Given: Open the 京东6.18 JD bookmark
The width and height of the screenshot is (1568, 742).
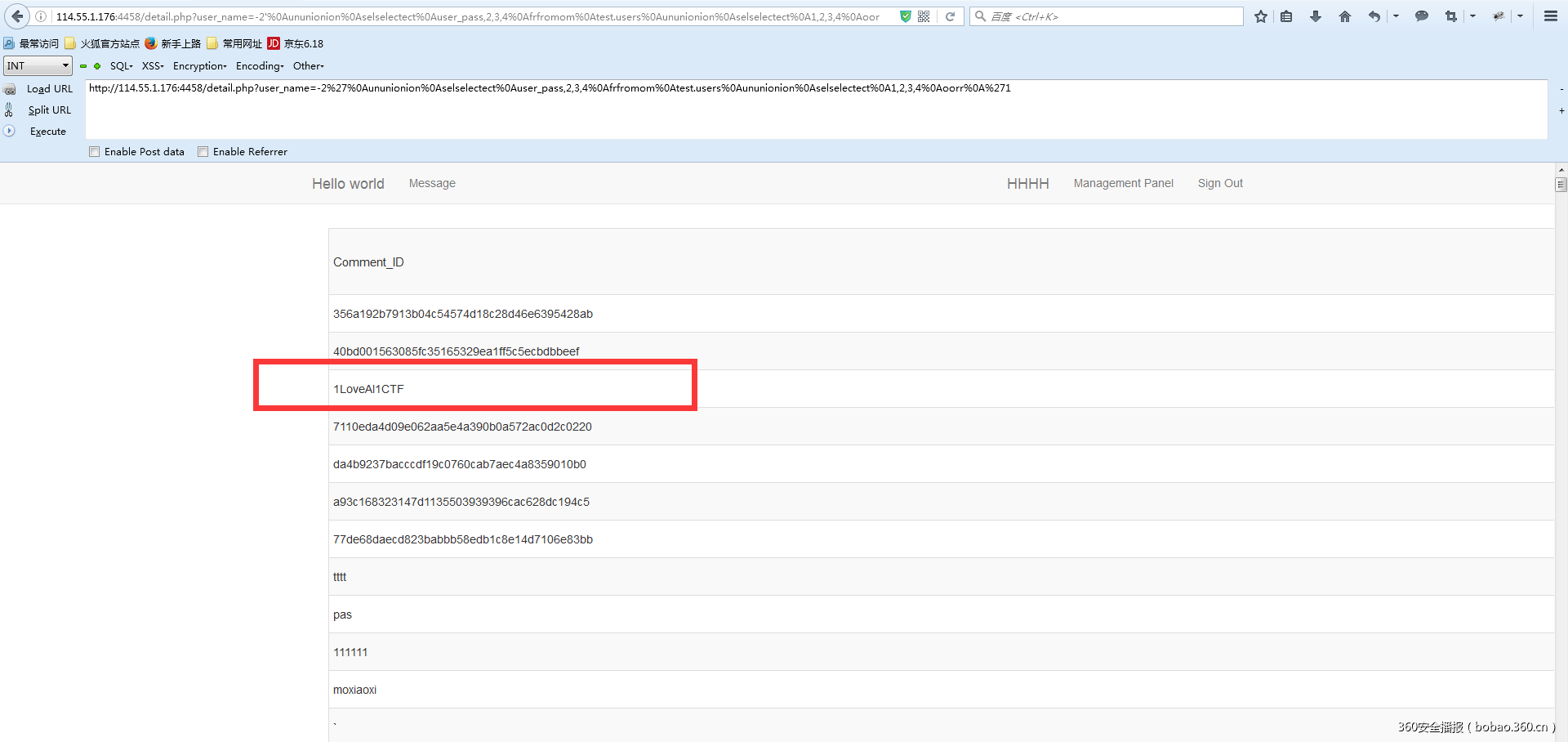Looking at the screenshot, I should [296, 44].
